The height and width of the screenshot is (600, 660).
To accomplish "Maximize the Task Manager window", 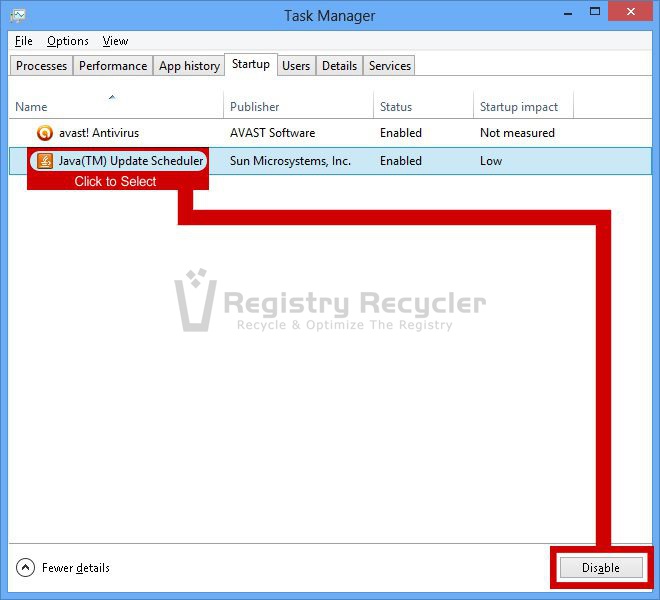I will 595,12.
